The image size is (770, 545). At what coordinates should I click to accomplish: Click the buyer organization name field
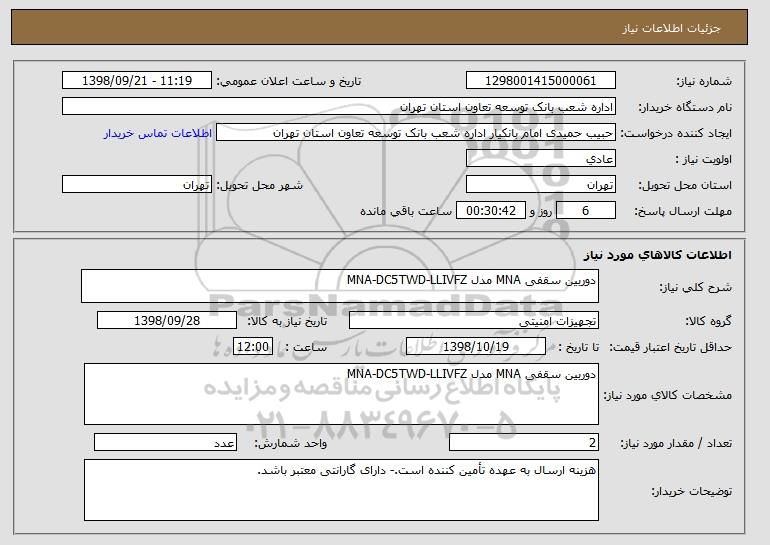(x=339, y=107)
